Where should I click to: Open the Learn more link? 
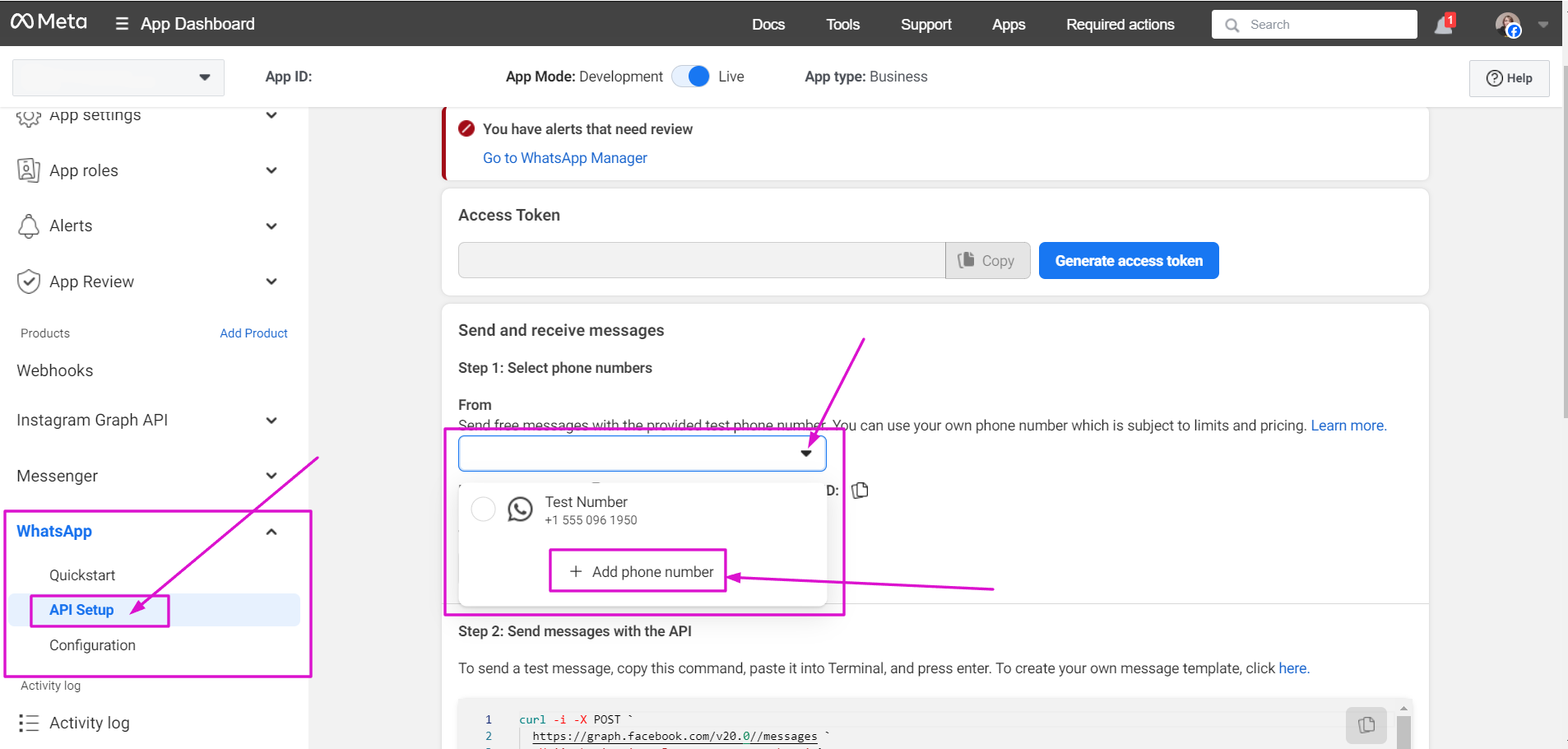(x=1348, y=426)
